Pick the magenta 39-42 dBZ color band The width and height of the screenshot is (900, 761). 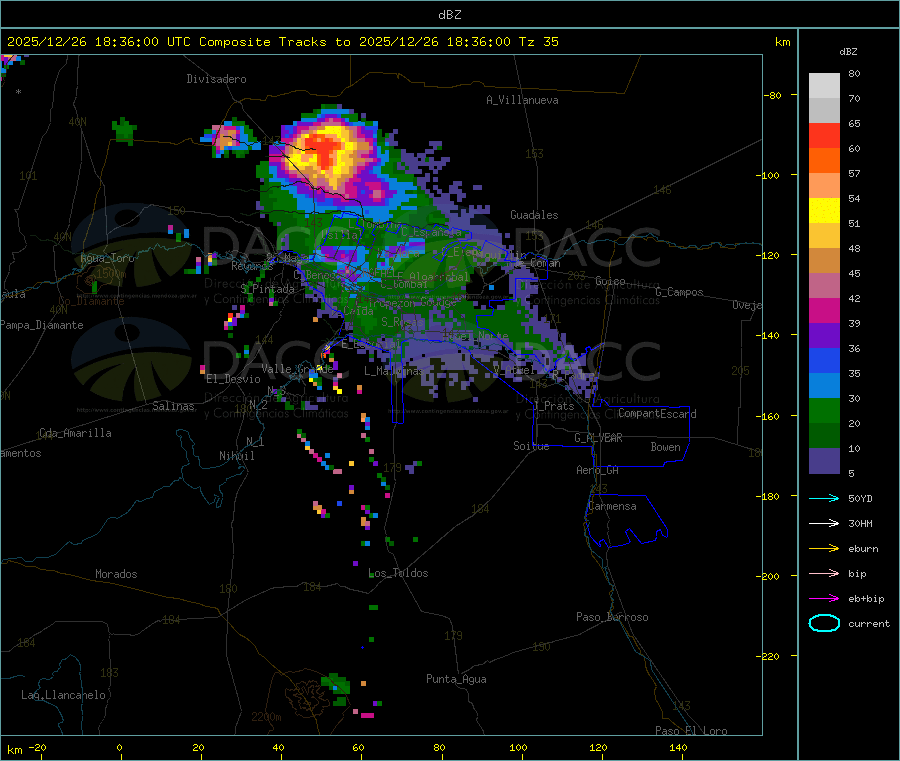[824, 310]
